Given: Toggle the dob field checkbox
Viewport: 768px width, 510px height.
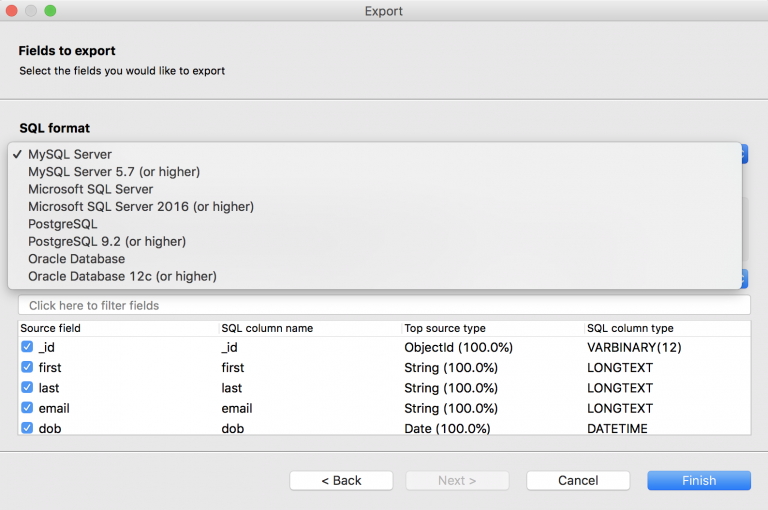Looking at the screenshot, I should [27, 428].
